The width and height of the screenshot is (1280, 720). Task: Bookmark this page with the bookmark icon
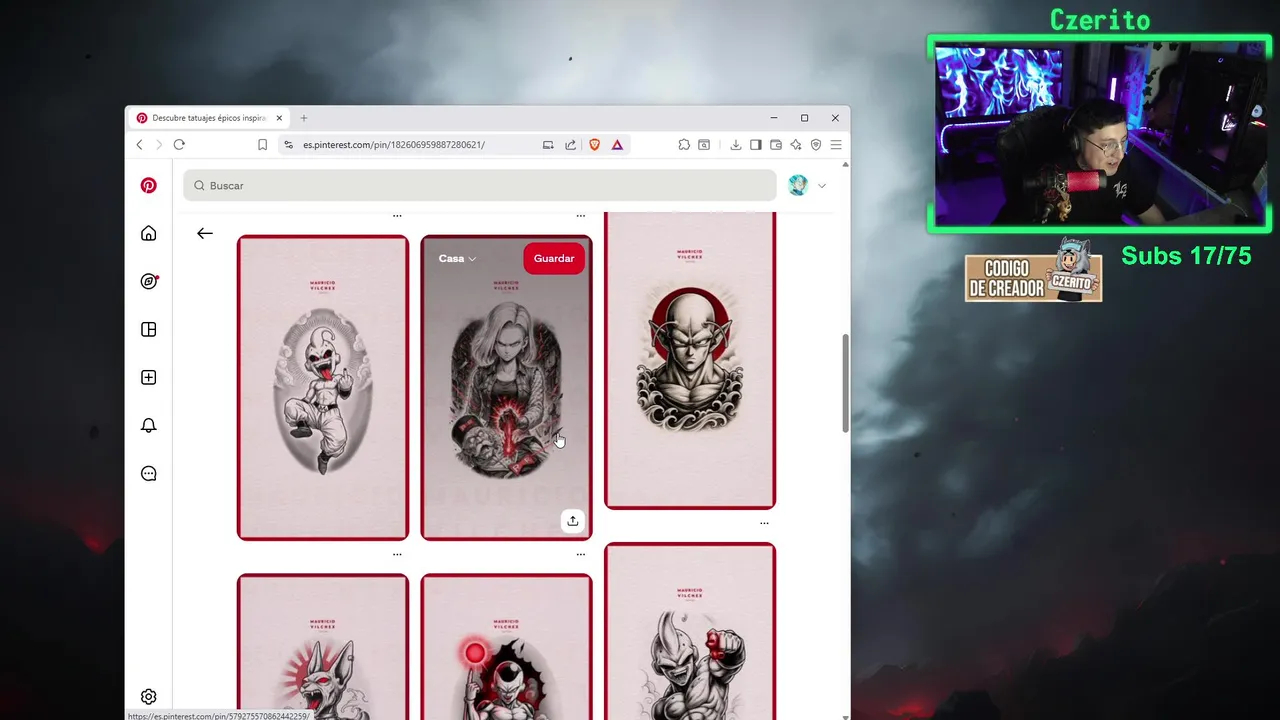262,144
